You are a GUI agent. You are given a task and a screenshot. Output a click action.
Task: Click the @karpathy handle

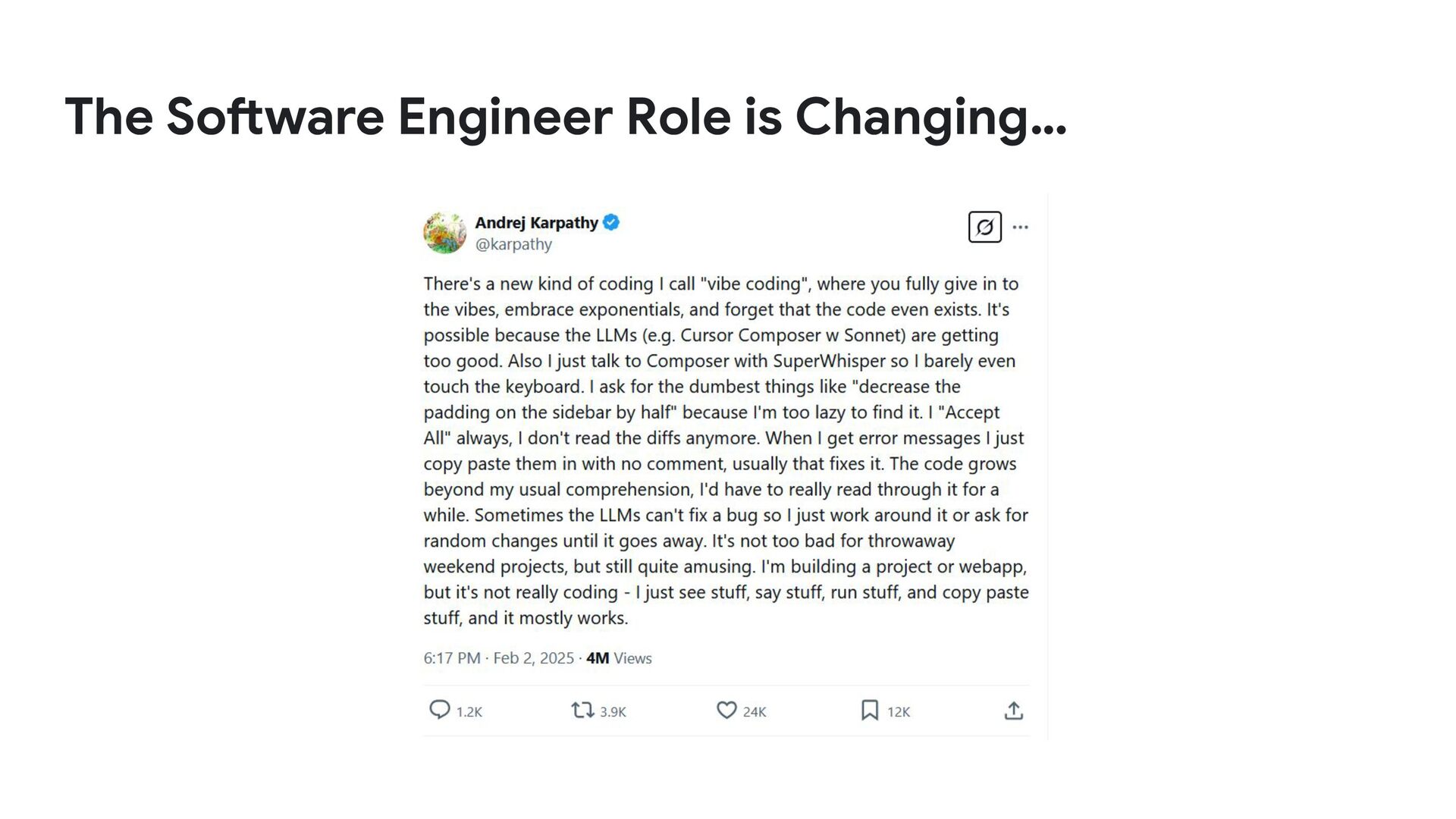pyautogui.click(x=513, y=244)
